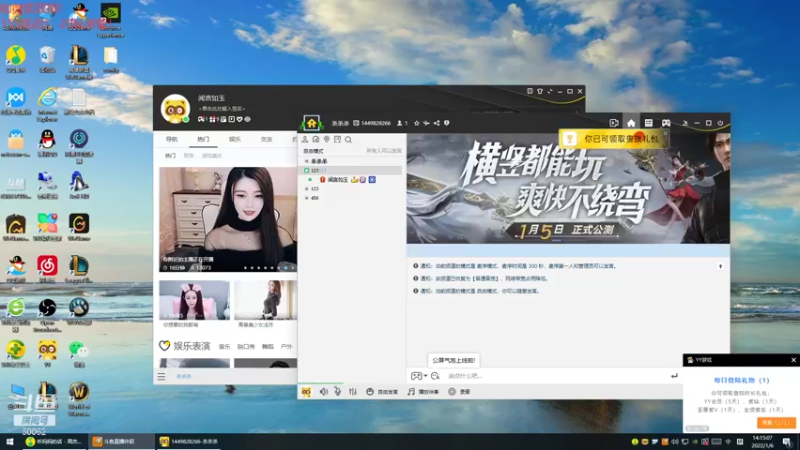Open the skin T-shirt icon in YY main window
The image size is (800, 450).
(x=540, y=91)
